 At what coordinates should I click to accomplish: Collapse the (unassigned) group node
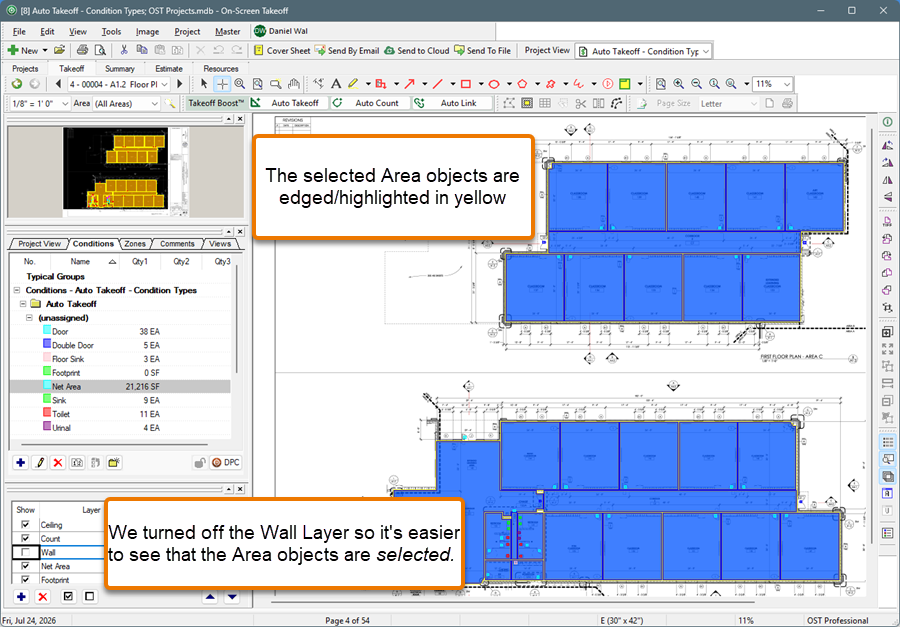(x=29, y=318)
